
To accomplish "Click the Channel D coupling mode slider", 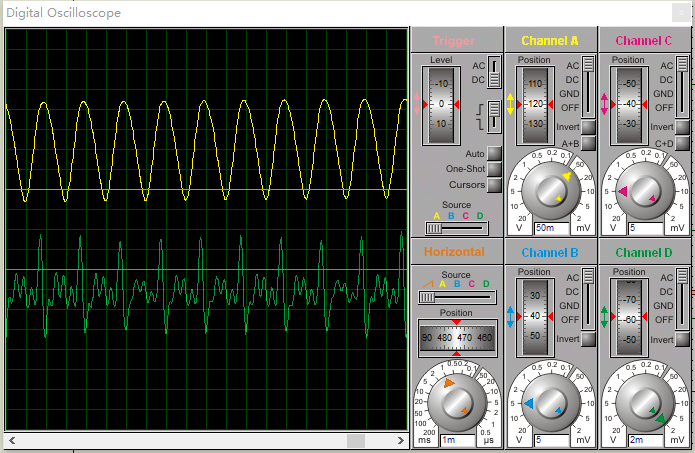I will click(x=682, y=298).
